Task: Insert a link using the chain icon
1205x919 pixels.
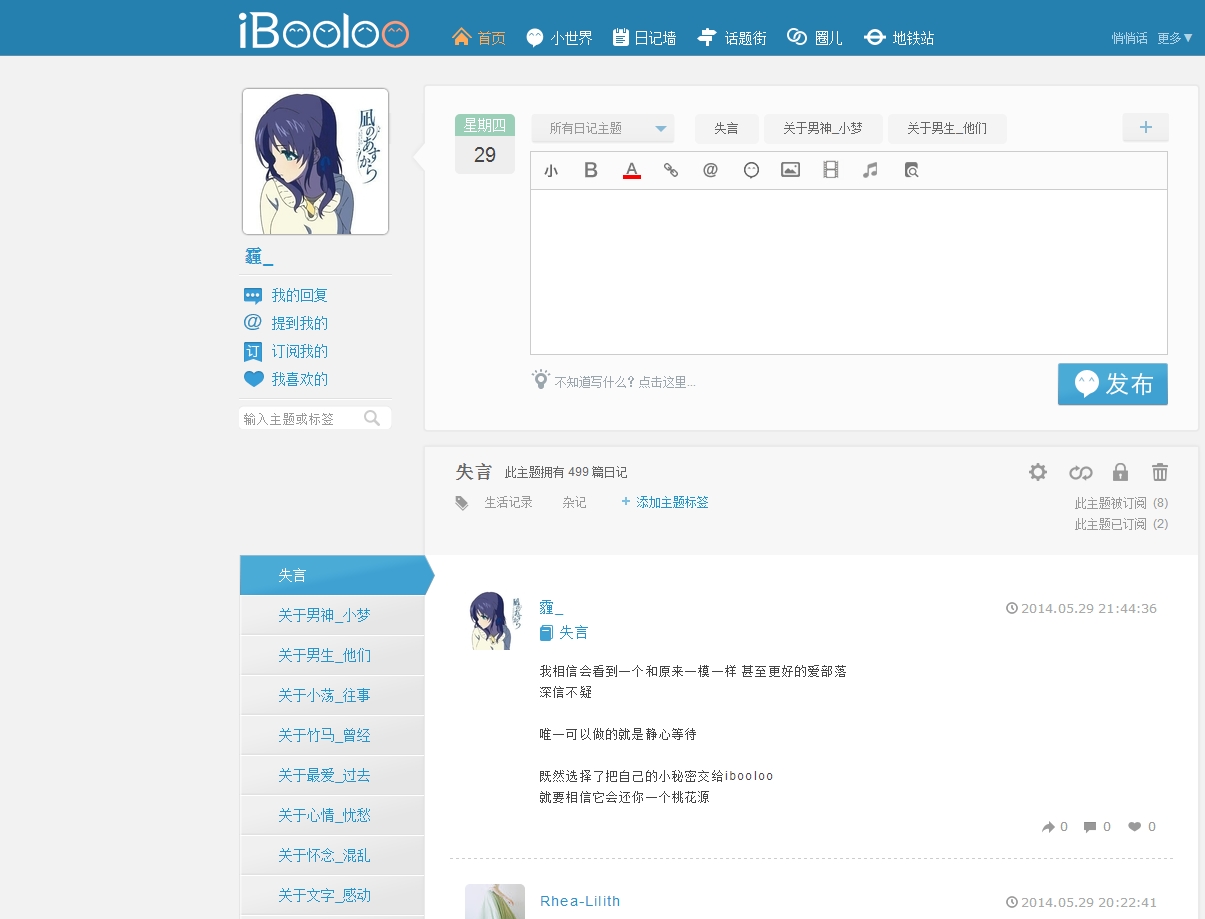Action: pos(671,170)
